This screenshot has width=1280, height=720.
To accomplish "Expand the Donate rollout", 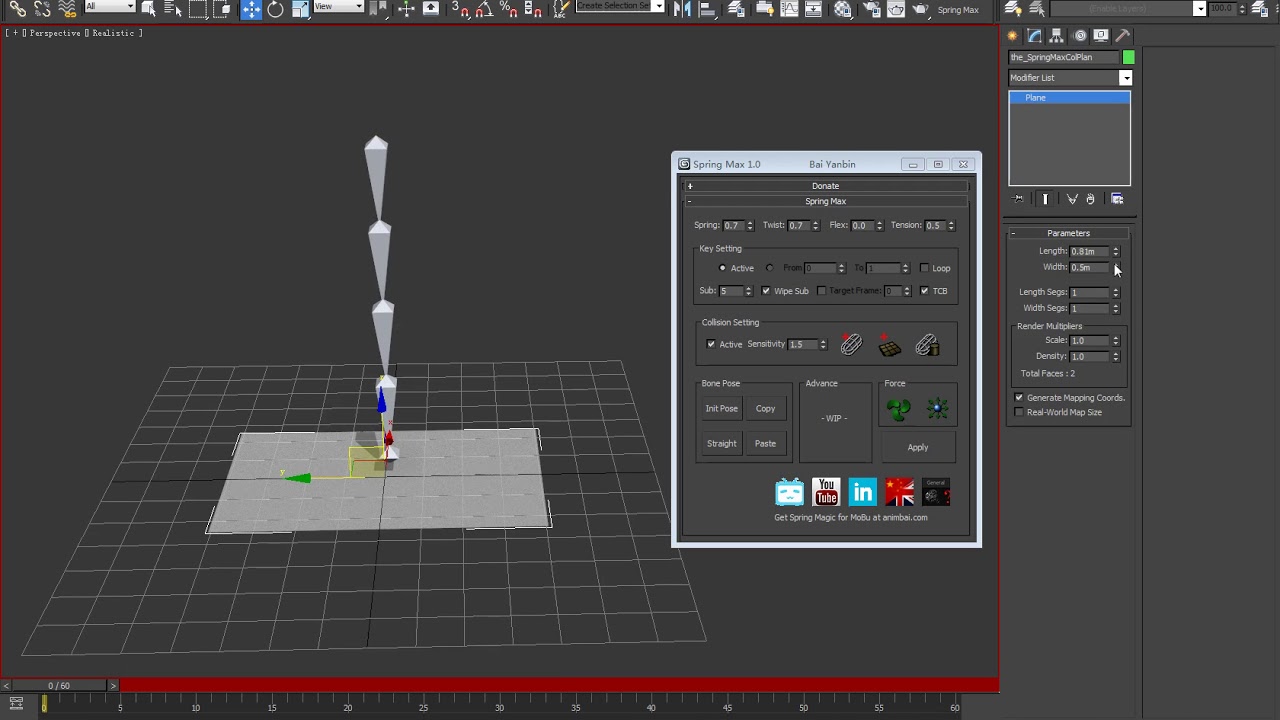I will (825, 186).
